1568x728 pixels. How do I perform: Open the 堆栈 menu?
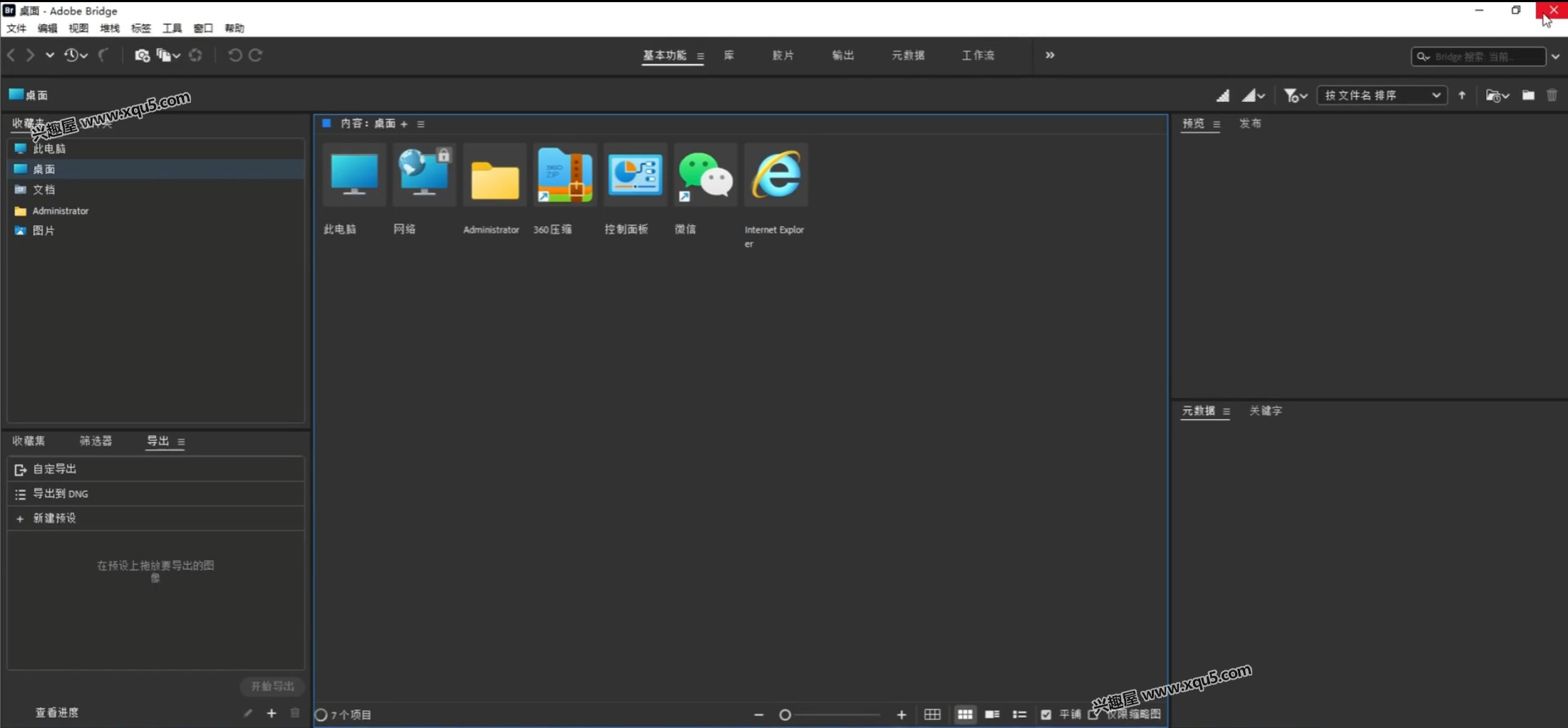click(110, 29)
